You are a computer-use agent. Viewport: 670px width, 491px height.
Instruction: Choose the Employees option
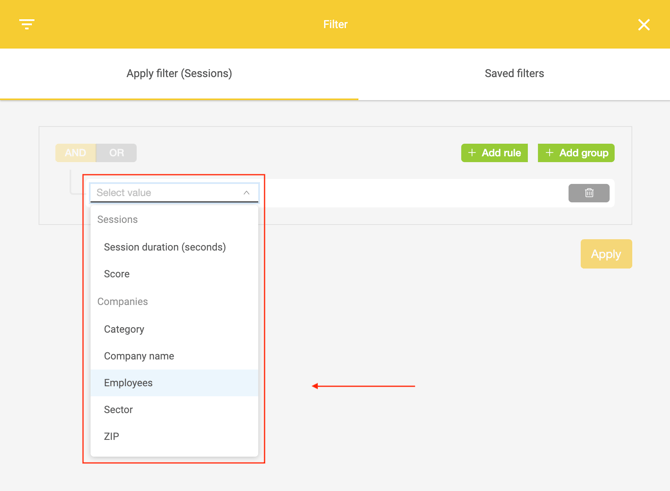point(128,383)
